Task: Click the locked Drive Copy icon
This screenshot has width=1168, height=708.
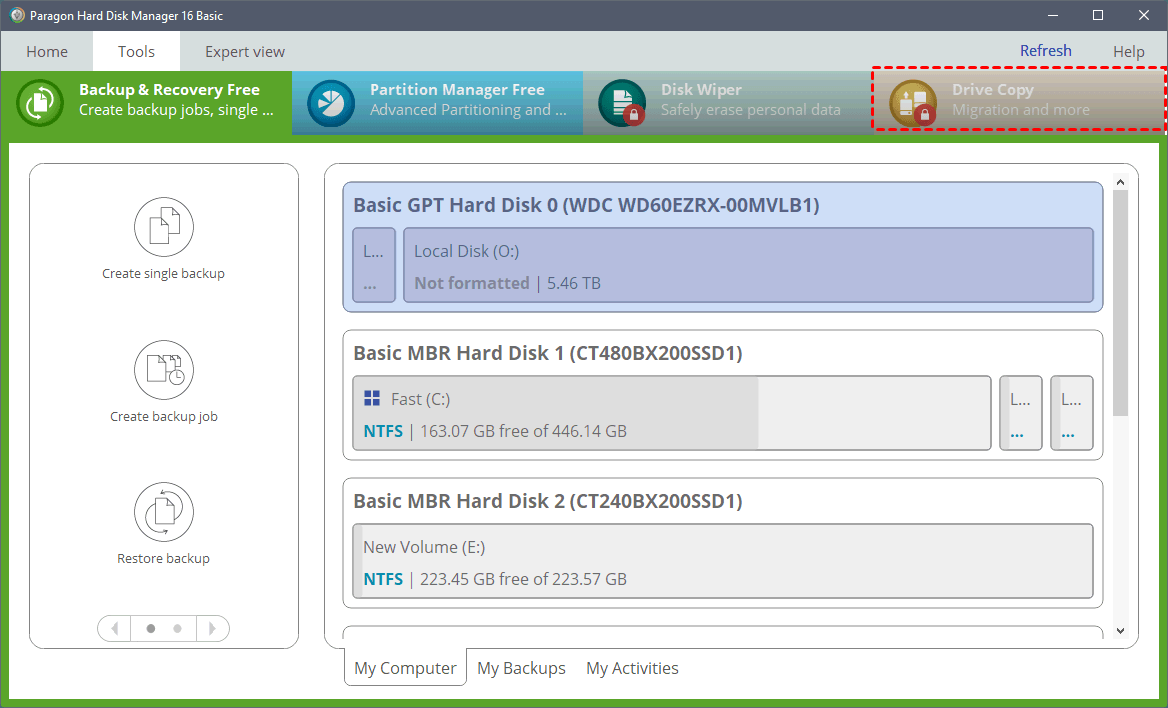Action: (x=912, y=103)
